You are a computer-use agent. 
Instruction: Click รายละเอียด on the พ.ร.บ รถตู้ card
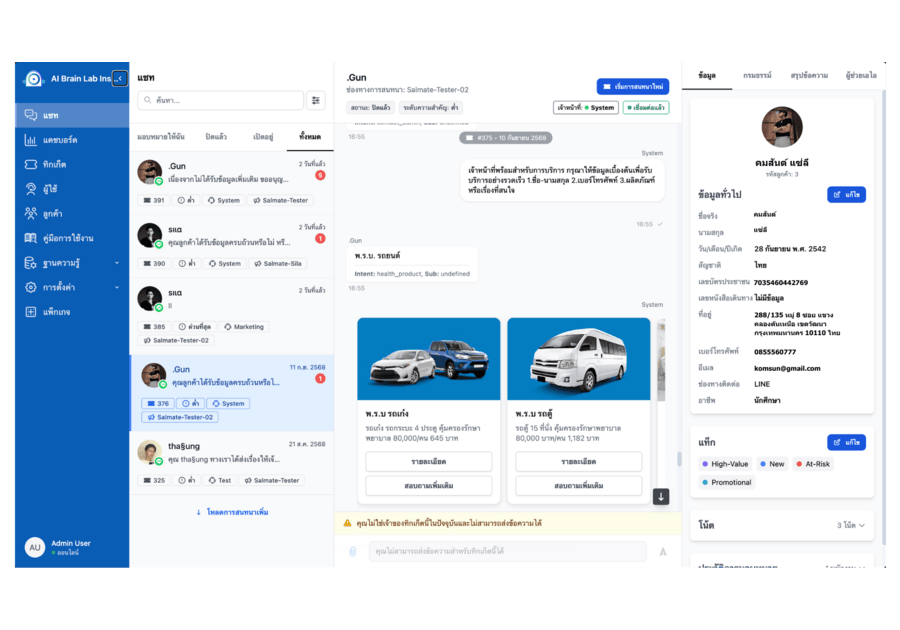578,462
